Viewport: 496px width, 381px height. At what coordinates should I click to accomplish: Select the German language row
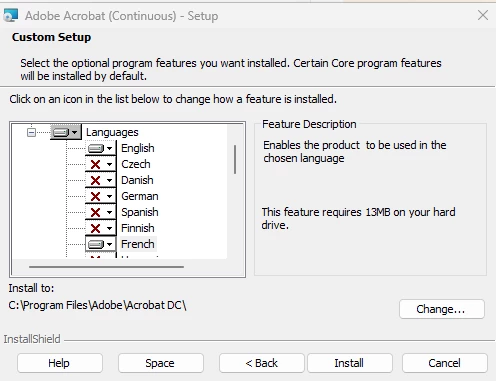coord(140,196)
